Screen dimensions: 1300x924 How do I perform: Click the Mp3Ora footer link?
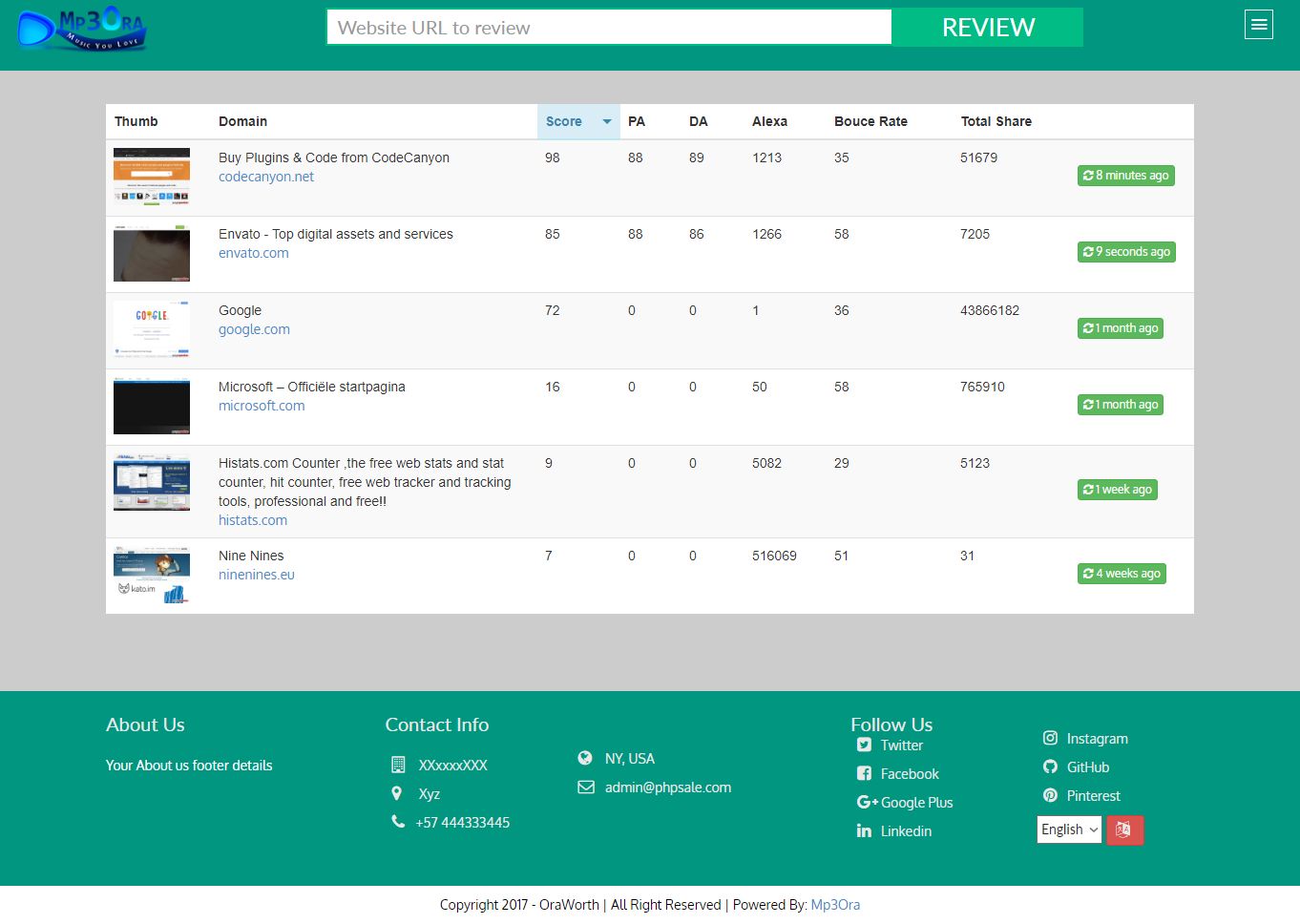tap(835, 905)
